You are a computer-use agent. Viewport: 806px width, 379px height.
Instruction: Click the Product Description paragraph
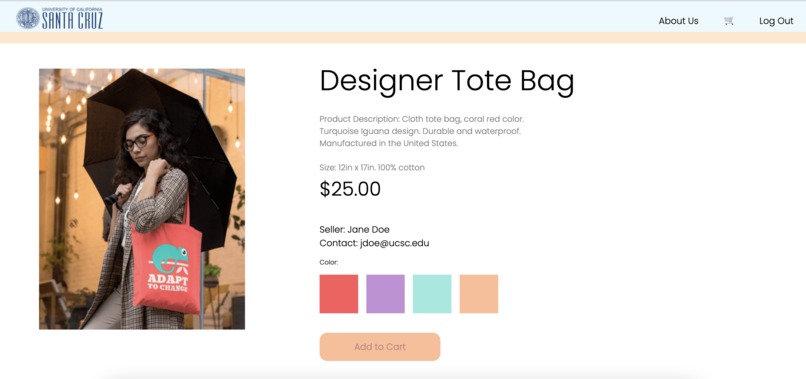click(x=422, y=131)
